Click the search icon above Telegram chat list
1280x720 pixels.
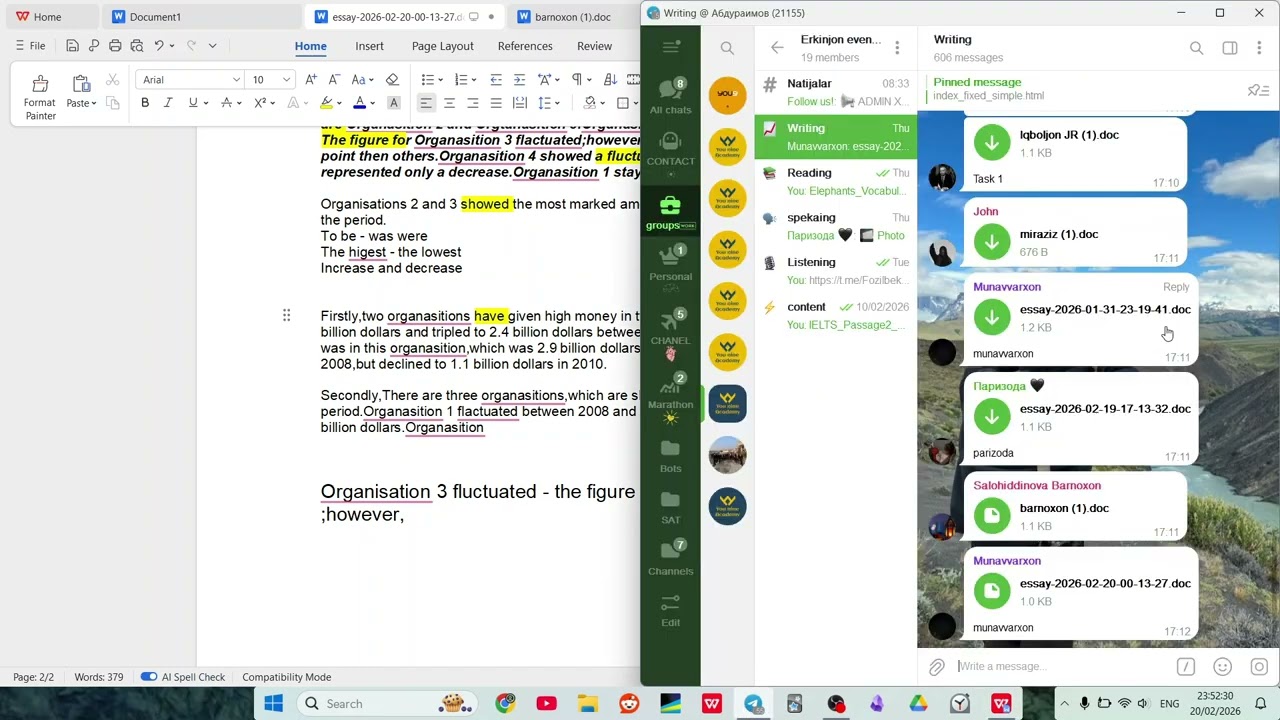727,48
